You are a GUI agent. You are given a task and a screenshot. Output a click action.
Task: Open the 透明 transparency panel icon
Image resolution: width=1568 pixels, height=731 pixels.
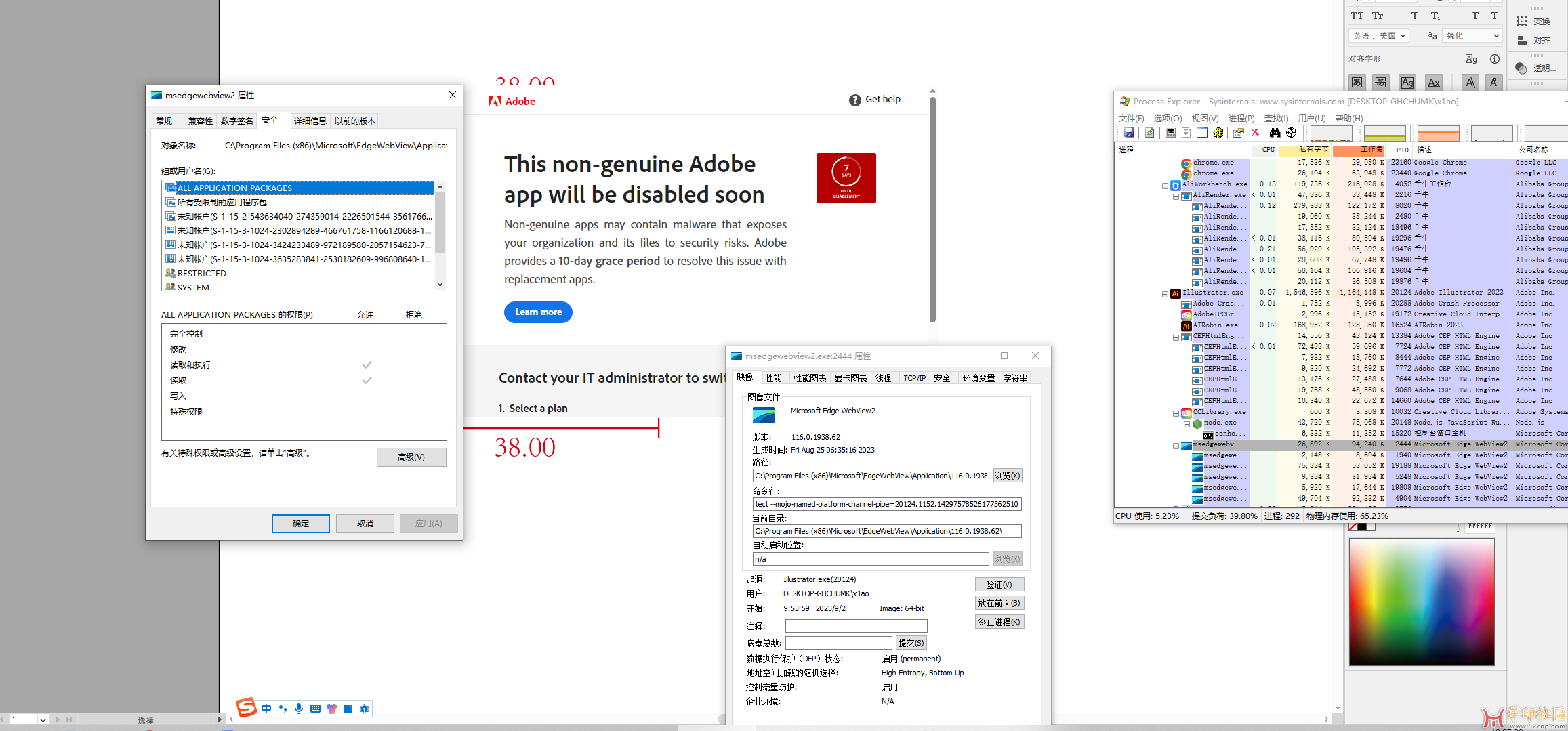[1522, 68]
